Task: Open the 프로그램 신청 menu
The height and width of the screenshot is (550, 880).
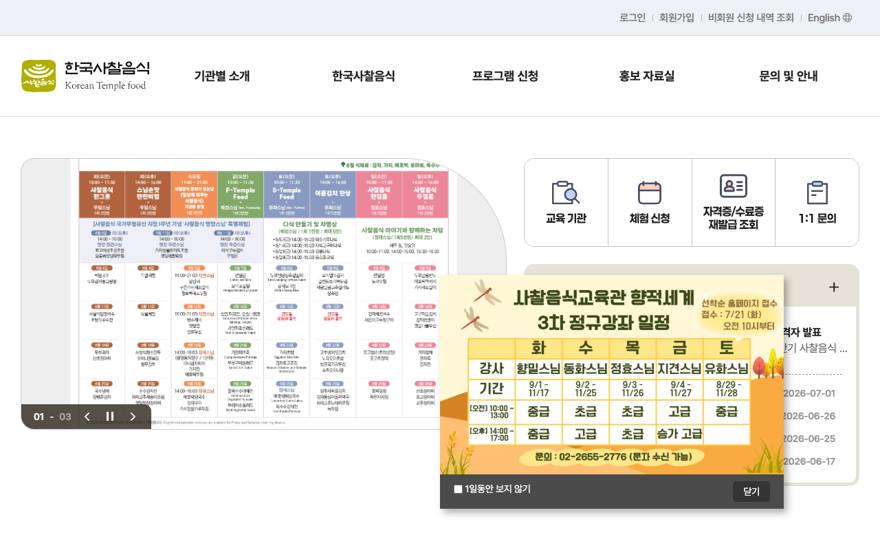Action: click(505, 76)
